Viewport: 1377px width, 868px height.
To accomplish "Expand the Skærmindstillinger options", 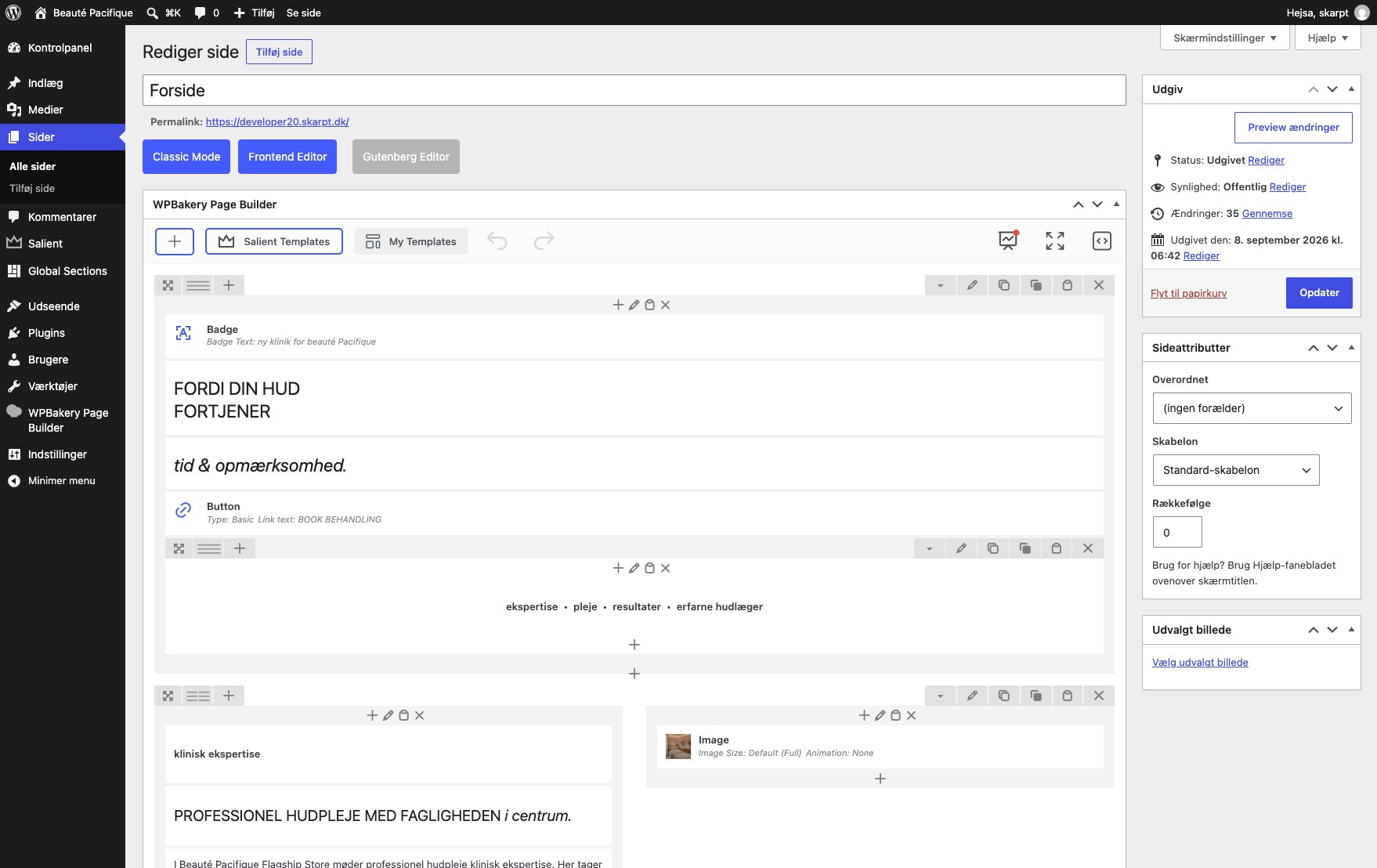I will click(x=1225, y=38).
